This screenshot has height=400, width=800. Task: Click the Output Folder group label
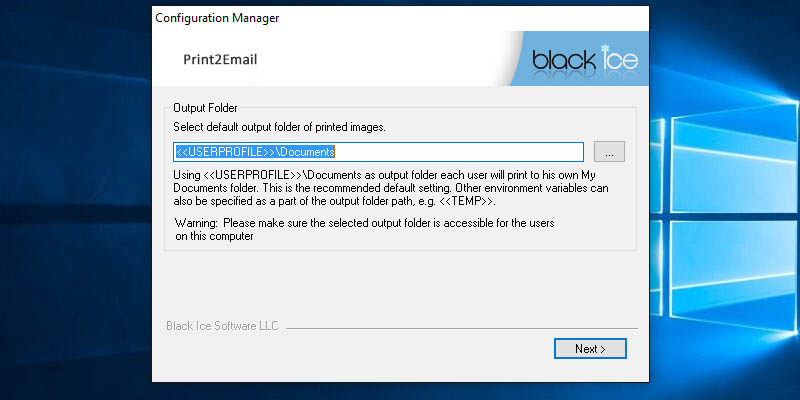pyautogui.click(x=205, y=107)
